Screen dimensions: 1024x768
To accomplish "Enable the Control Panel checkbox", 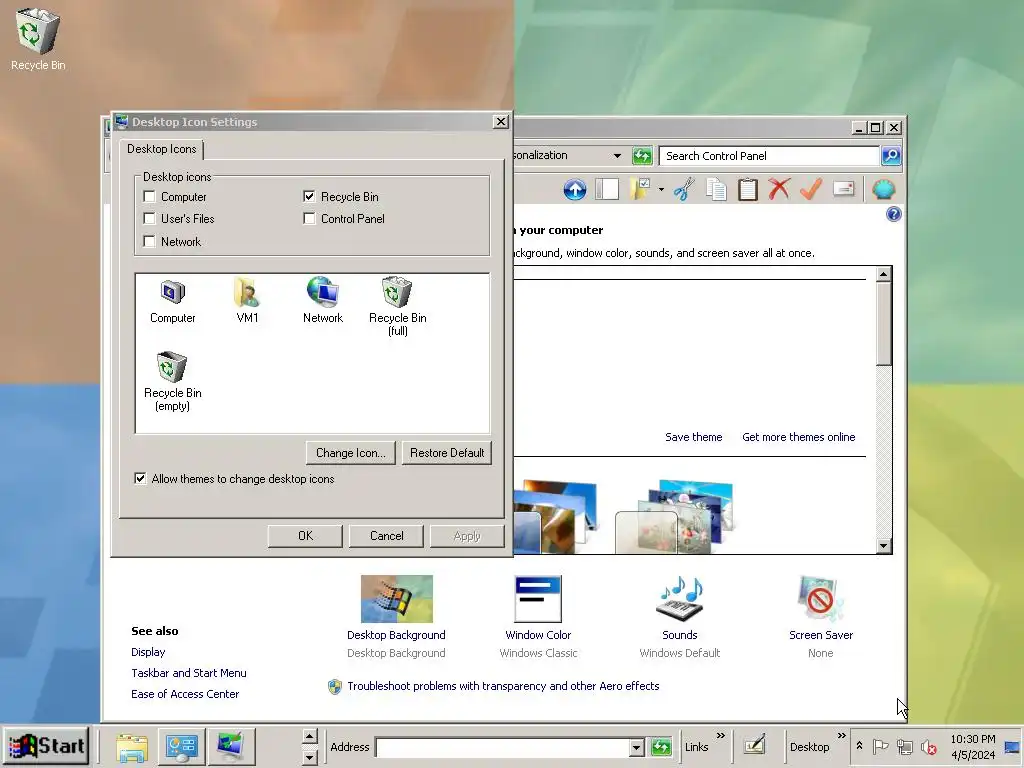I will [x=310, y=219].
